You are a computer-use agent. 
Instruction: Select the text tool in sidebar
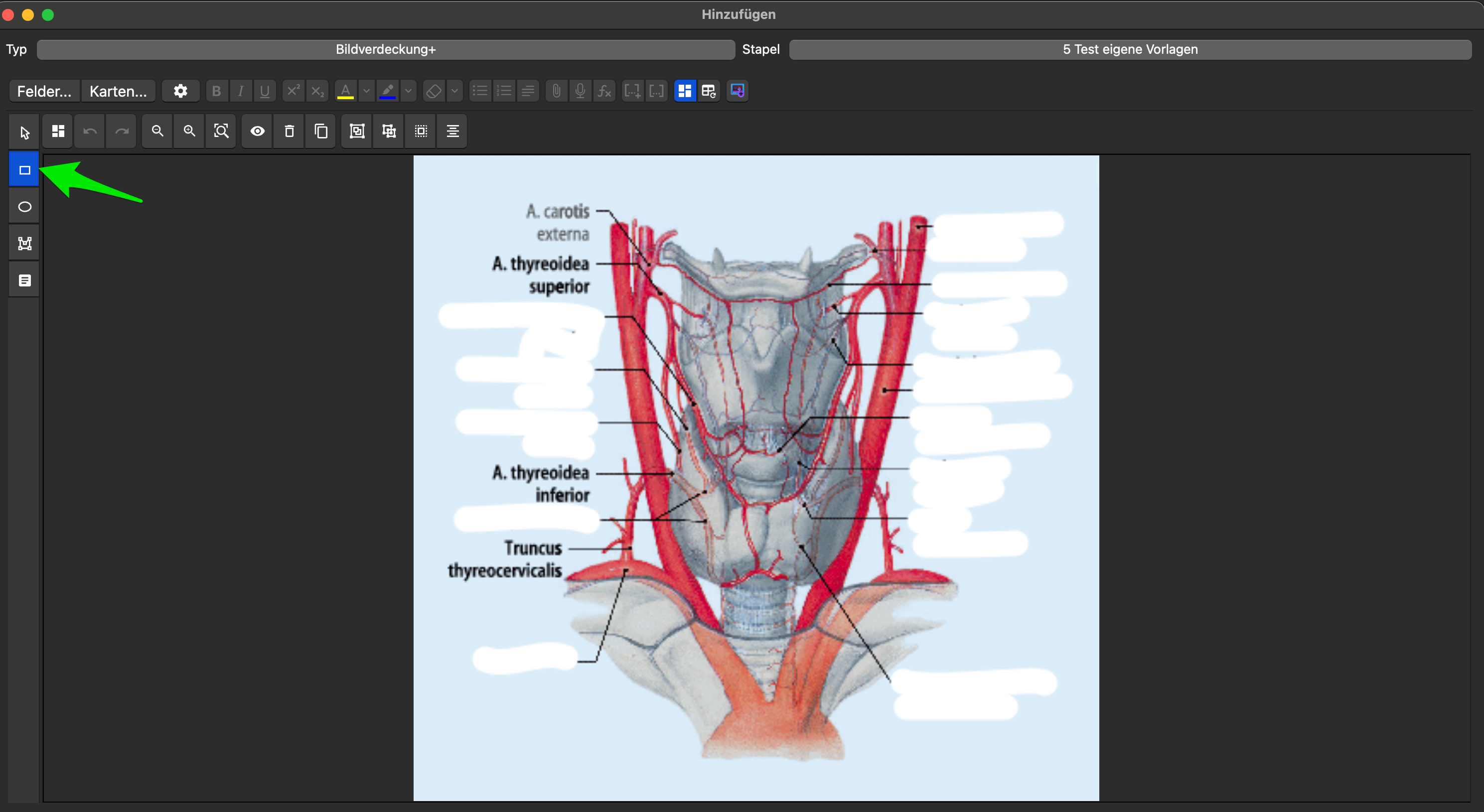[x=24, y=280]
